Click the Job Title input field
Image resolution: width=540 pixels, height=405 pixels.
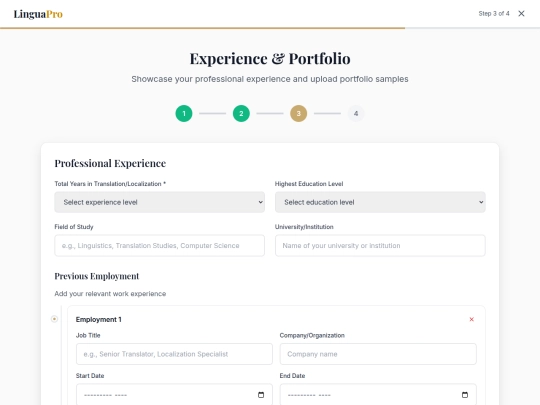click(174, 354)
